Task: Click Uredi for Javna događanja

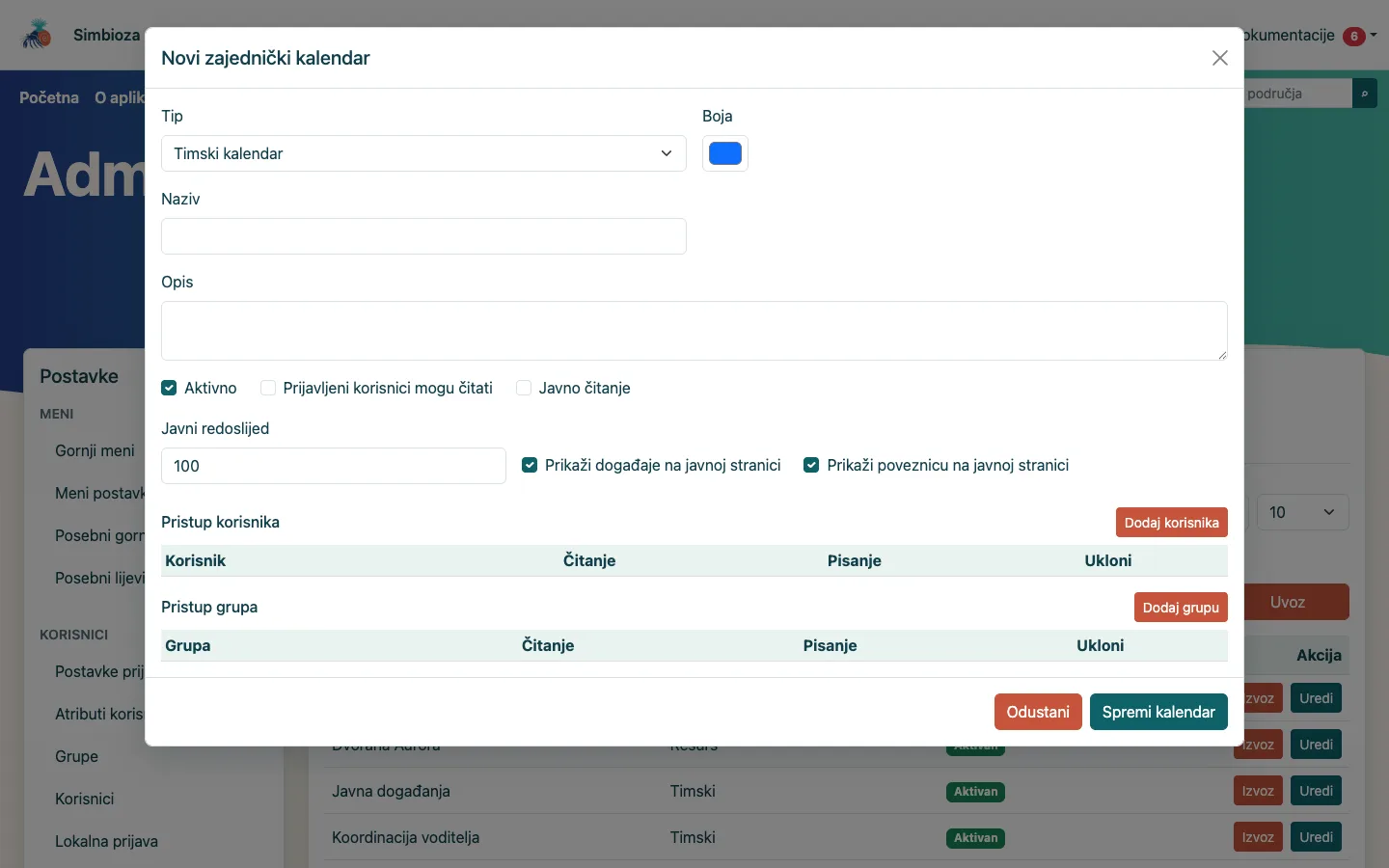Action: (1316, 791)
